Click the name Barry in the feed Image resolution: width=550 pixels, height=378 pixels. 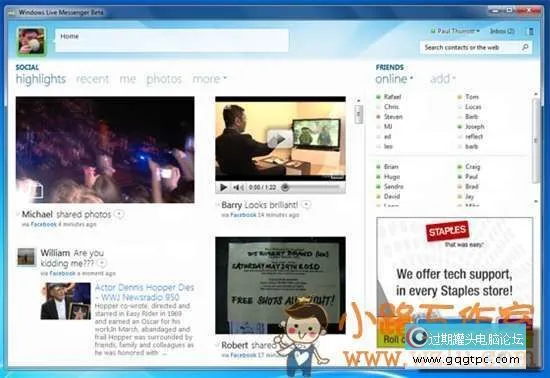click(232, 205)
